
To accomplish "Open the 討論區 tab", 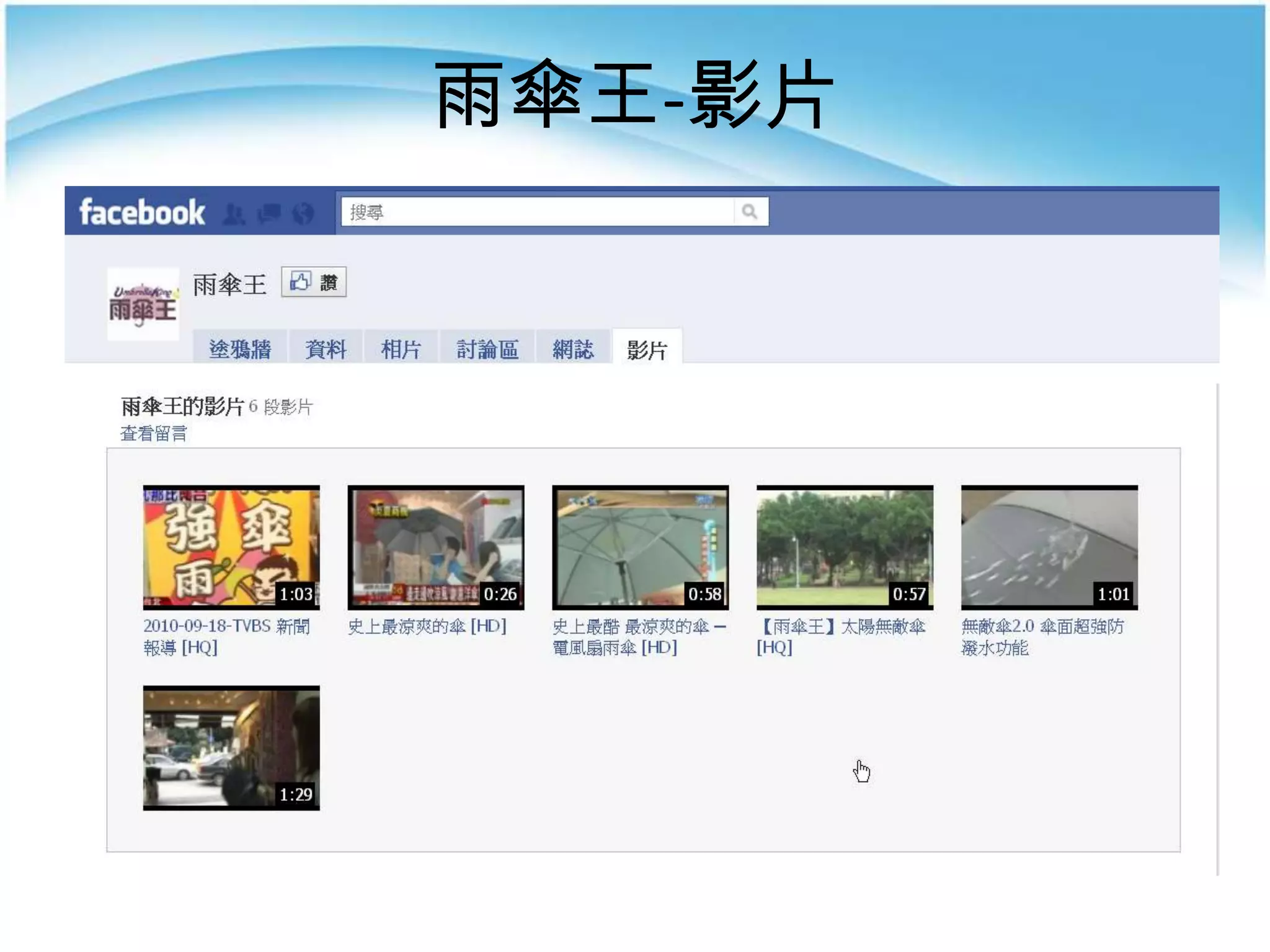I will pos(487,349).
